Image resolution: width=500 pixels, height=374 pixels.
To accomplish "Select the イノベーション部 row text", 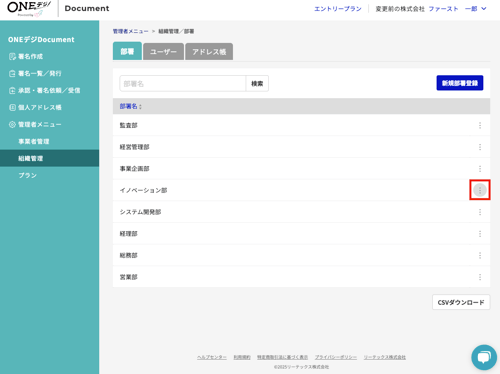I will point(143,190).
